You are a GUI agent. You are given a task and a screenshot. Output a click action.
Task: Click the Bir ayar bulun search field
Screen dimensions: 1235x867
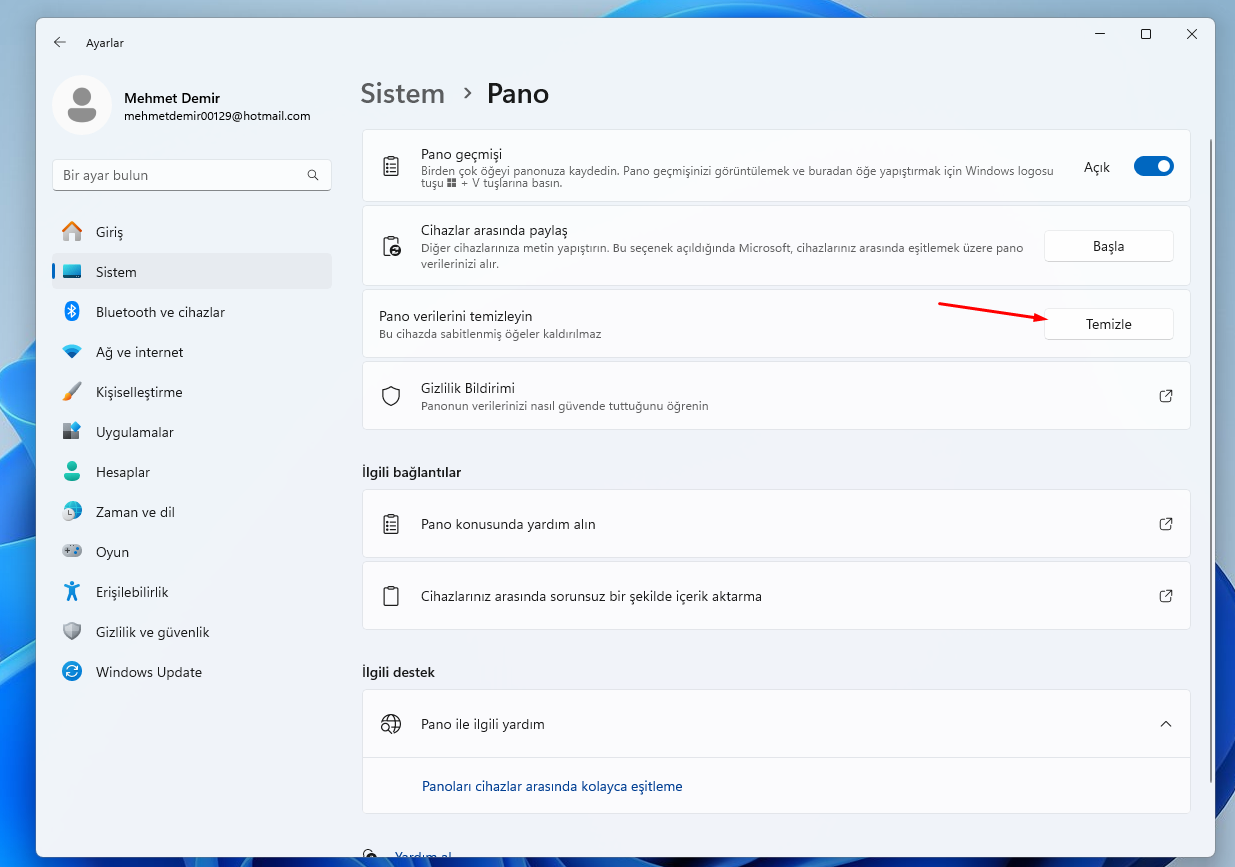[192, 175]
